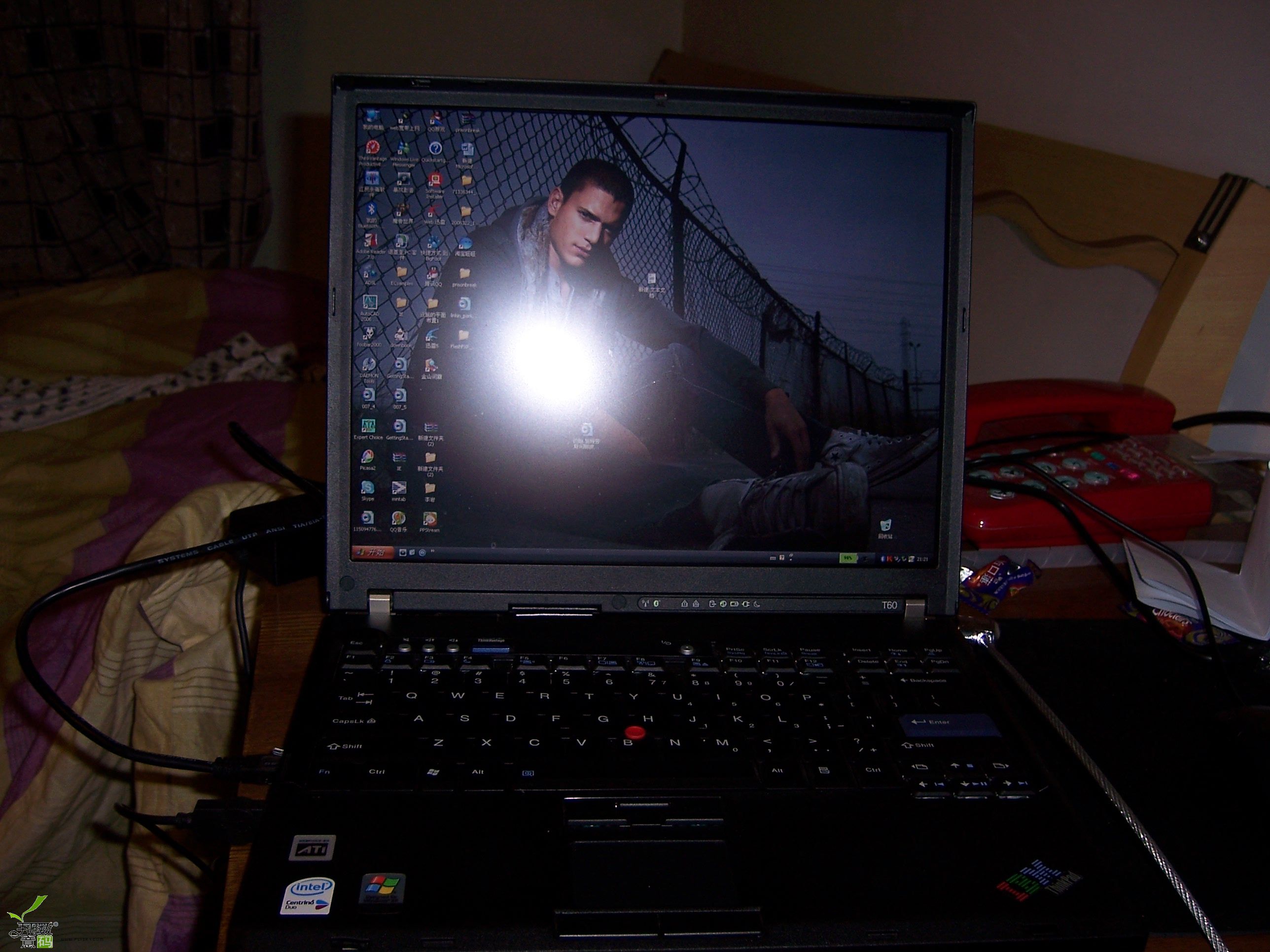
Task: Open the 007_5 media file
Action: [400, 399]
